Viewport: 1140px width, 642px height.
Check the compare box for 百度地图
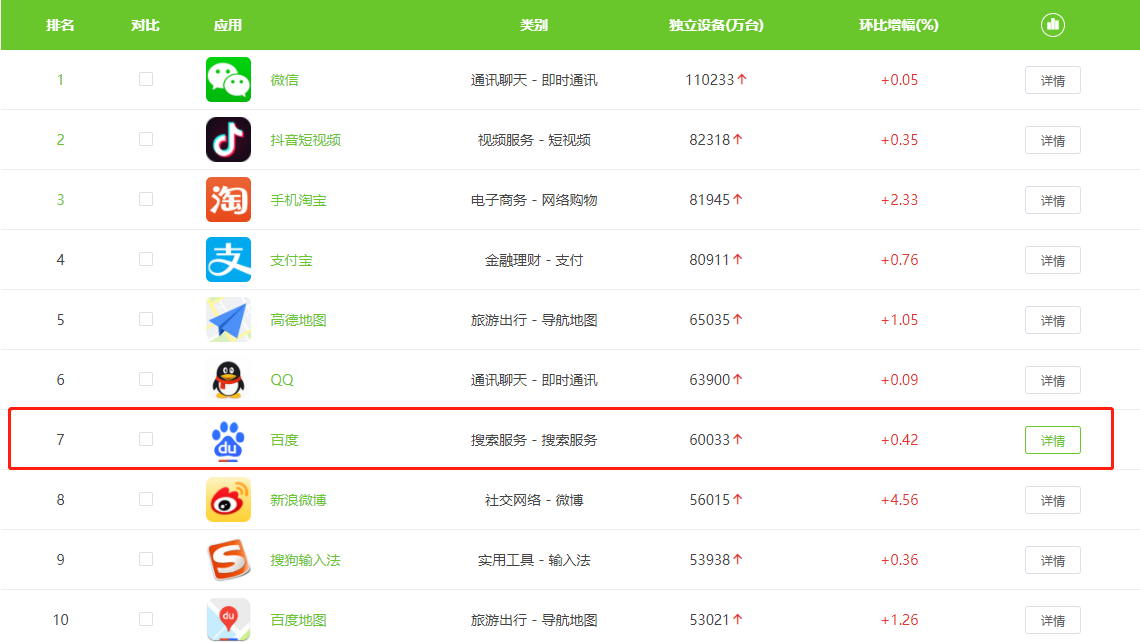click(x=146, y=619)
